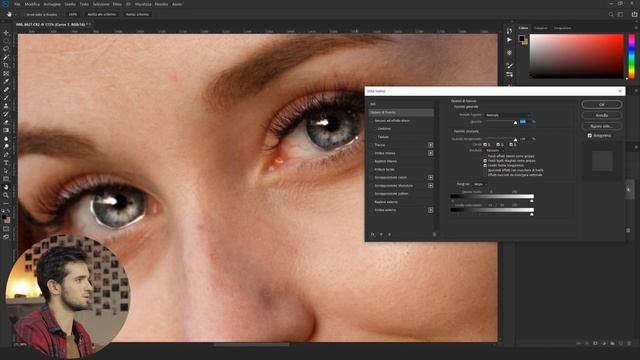This screenshot has height=360, width=640.
Task: Check Maschera di livello nasconde effetti
Action: click(485, 170)
